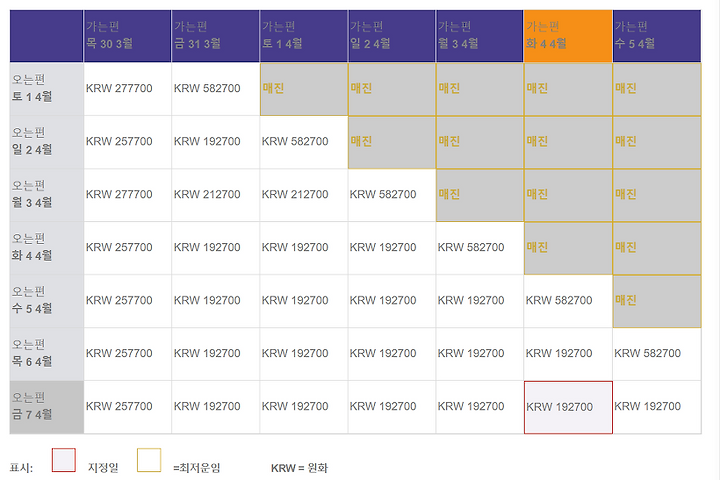720x480 pixels.
Task: Click the highlighted KRW 192700 selected-date cell
Action: [568, 407]
